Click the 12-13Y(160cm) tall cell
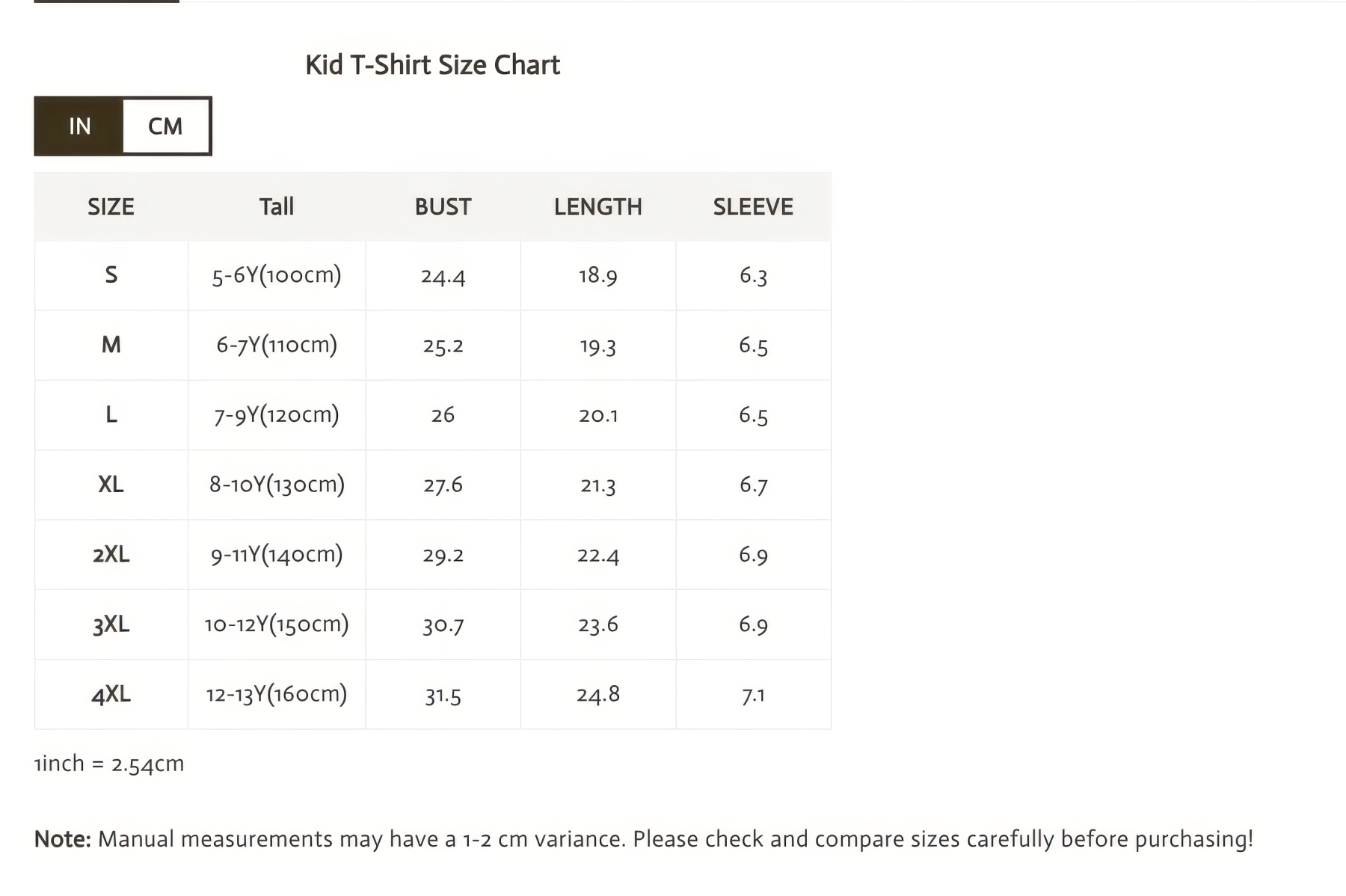The image size is (1346, 896). (277, 694)
